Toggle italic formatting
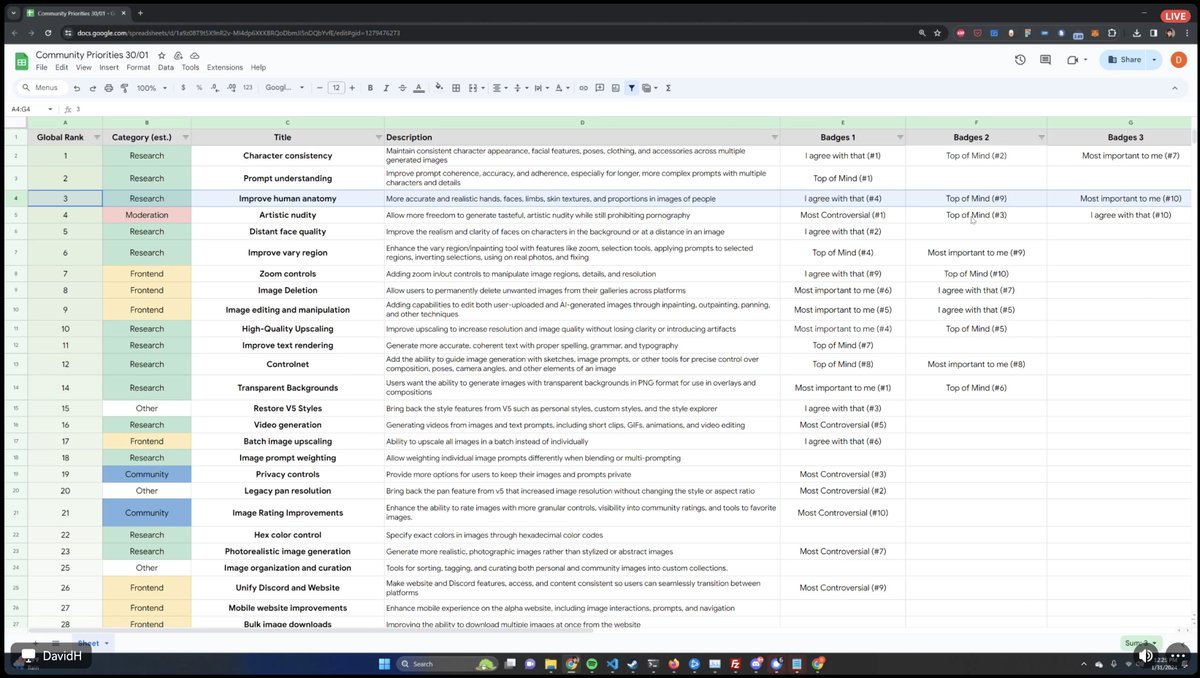This screenshot has width=1200, height=678. point(385,87)
